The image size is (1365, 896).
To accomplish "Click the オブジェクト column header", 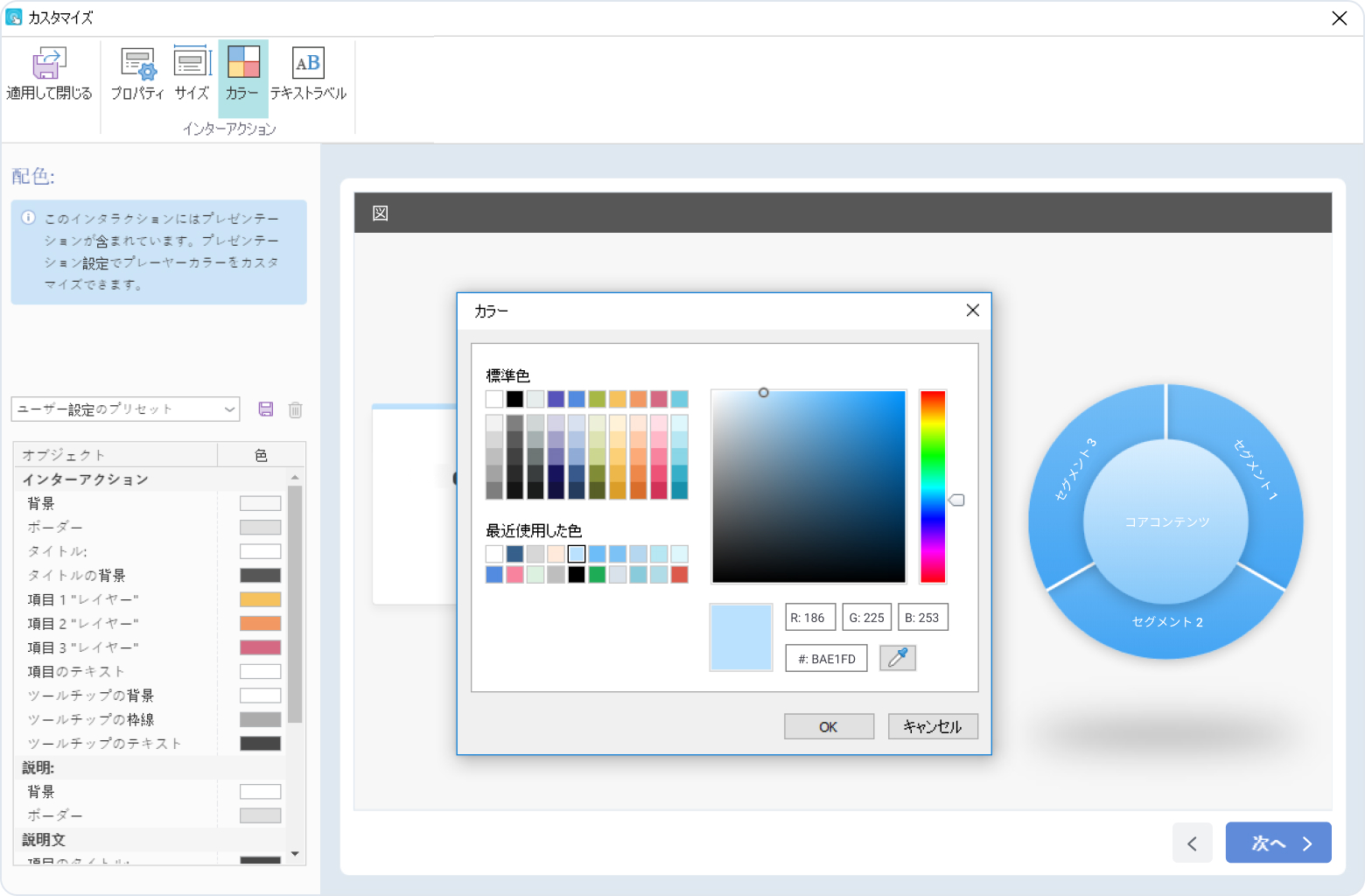I will coord(116,455).
